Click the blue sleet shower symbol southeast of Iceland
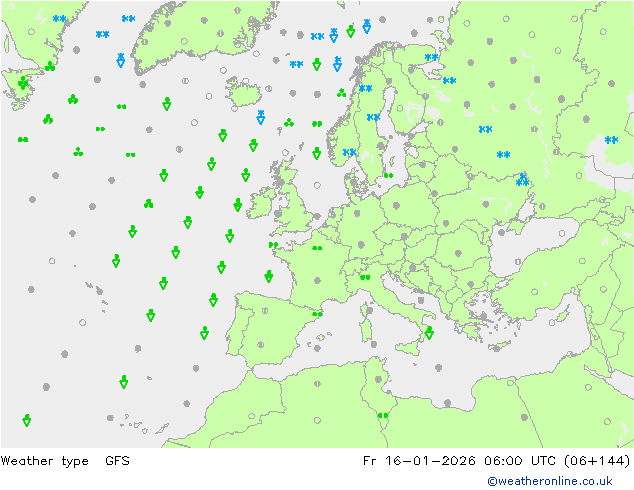Screen dimensions: 634x490 click(261, 117)
